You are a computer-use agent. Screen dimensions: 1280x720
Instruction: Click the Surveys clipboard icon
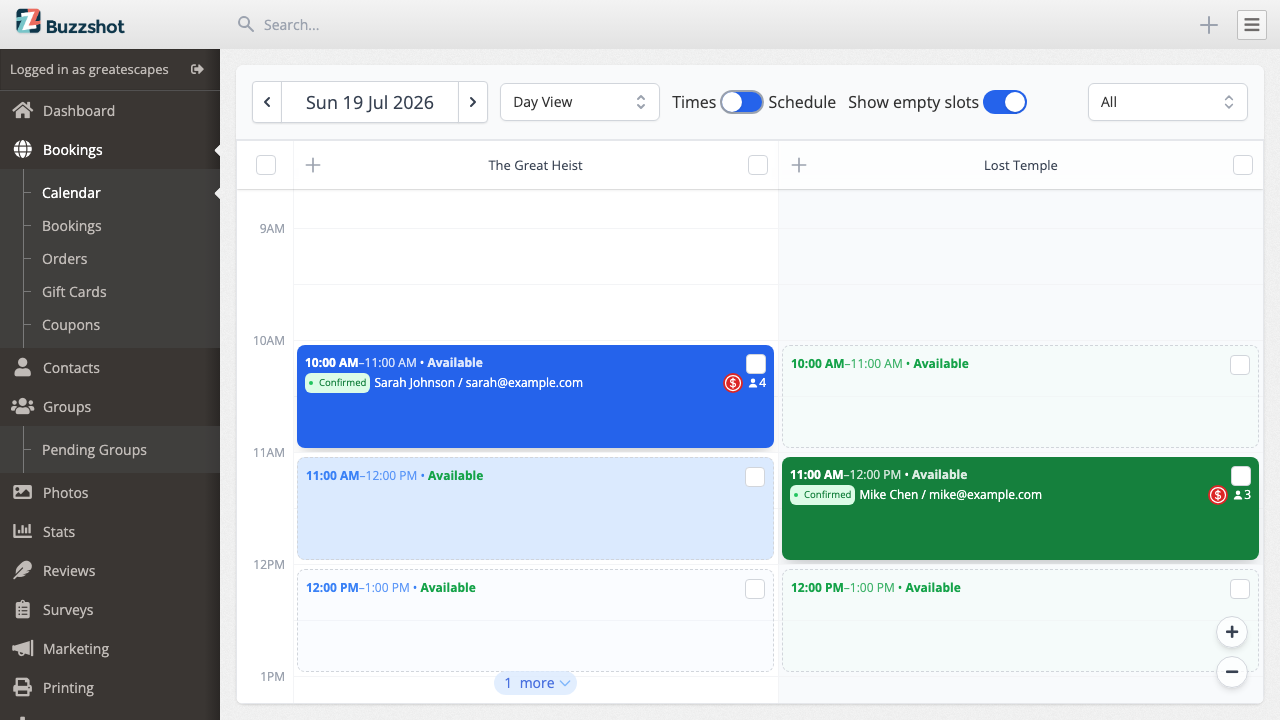[x=22, y=609]
